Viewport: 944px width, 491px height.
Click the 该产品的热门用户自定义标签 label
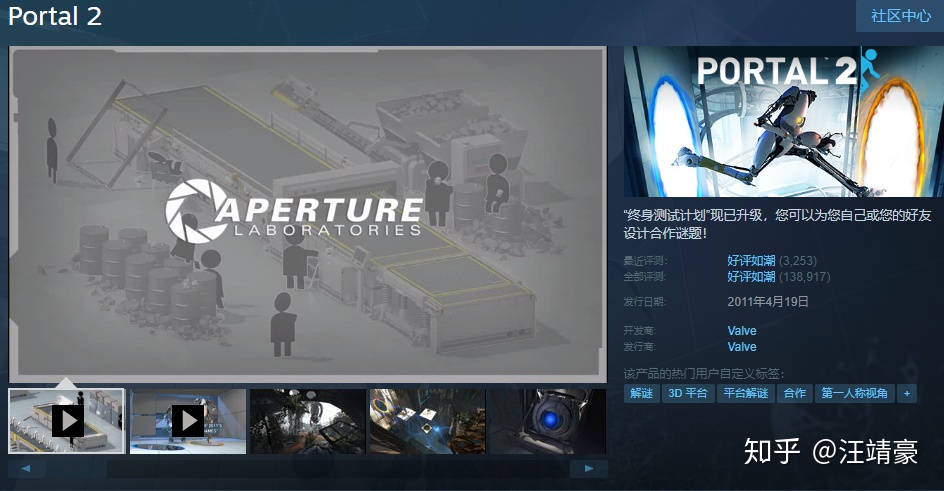point(704,374)
